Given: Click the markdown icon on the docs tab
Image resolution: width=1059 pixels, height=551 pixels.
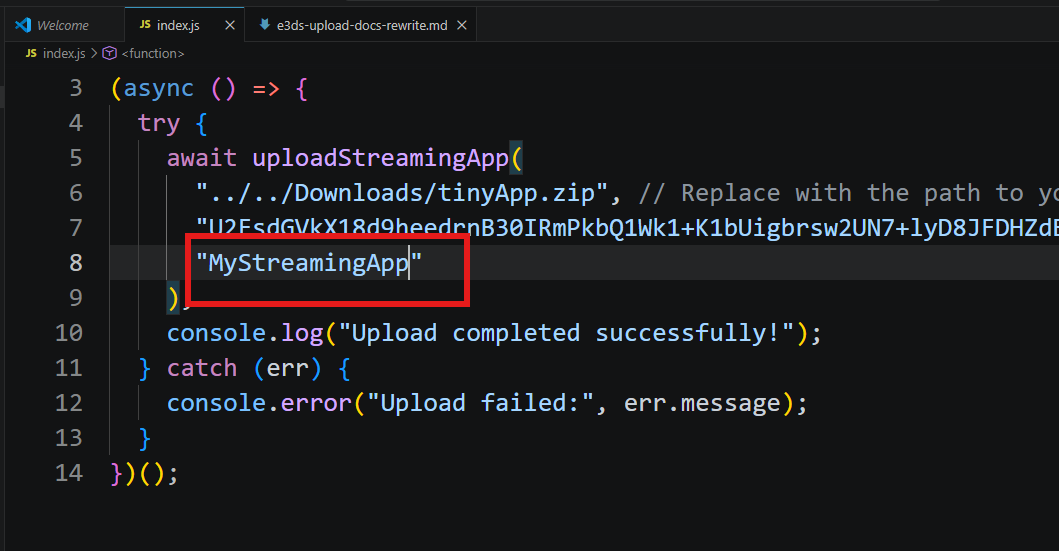Looking at the screenshot, I should coord(264,25).
